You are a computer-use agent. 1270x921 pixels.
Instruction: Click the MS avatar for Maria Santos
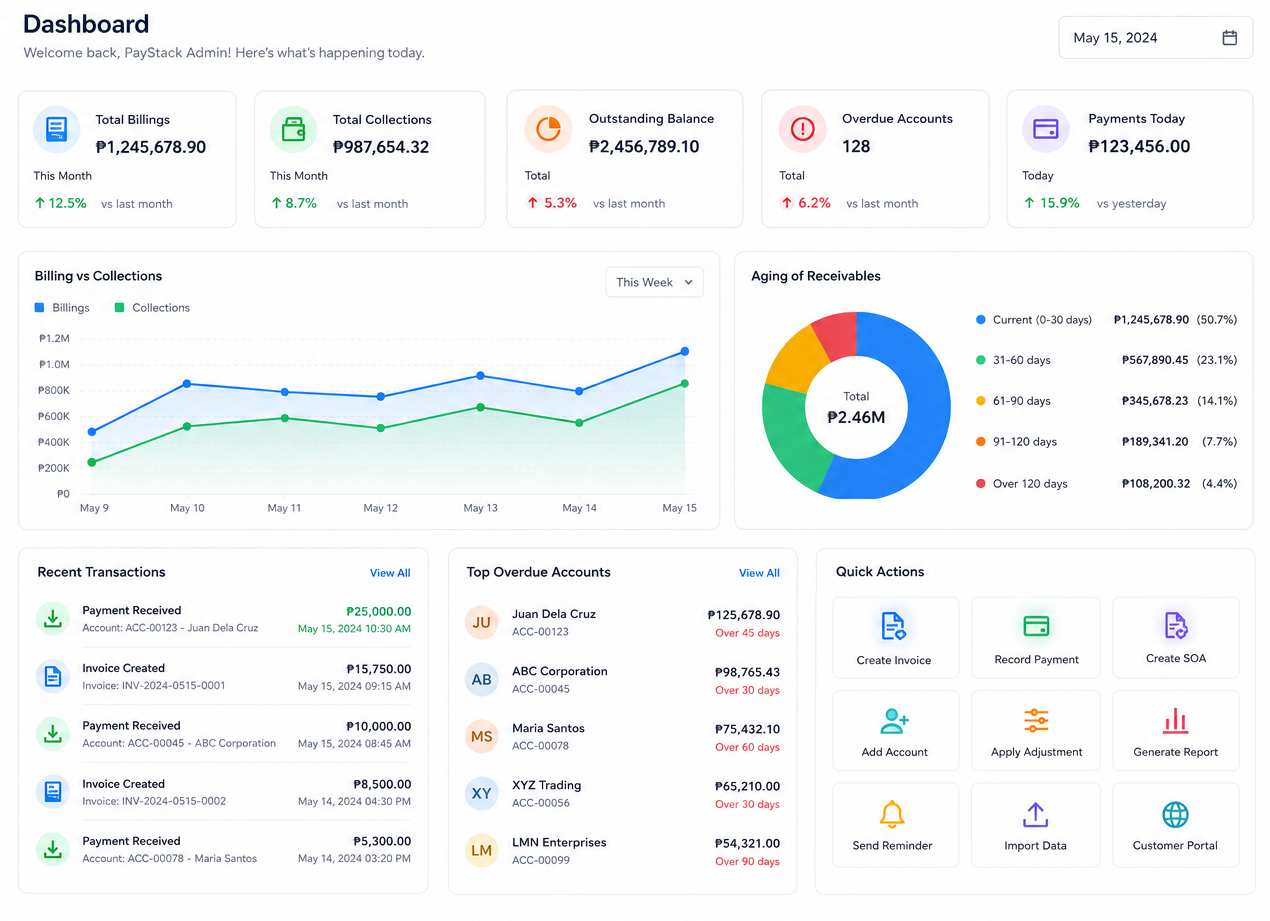(x=482, y=736)
